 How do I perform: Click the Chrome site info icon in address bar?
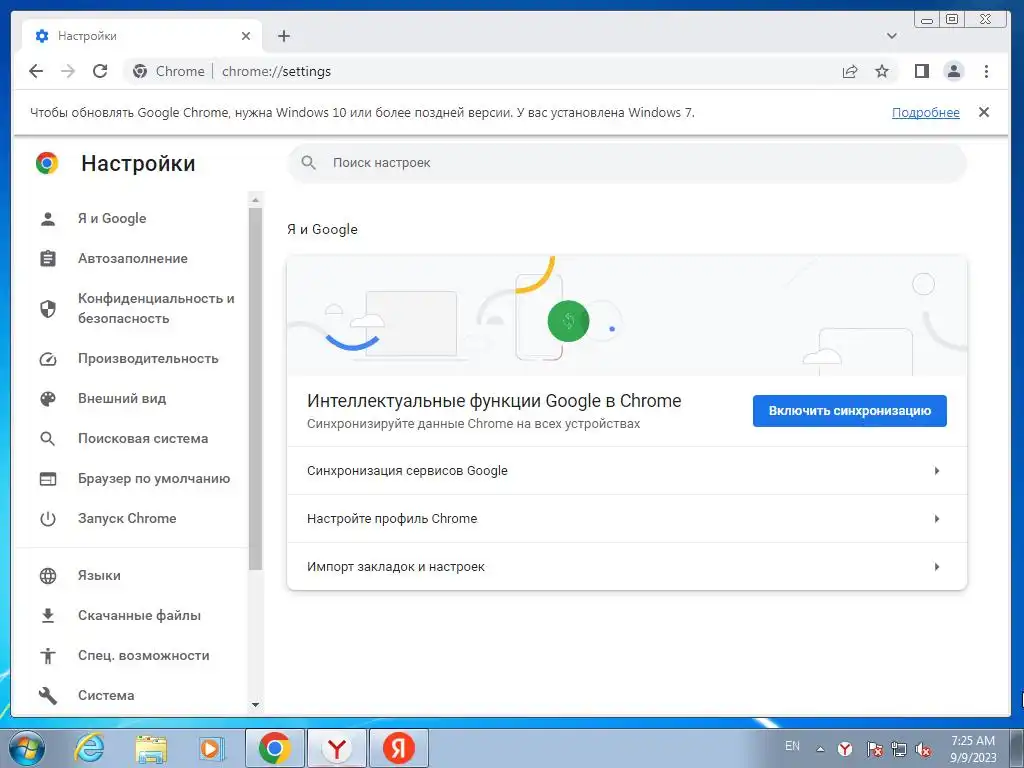(x=140, y=71)
